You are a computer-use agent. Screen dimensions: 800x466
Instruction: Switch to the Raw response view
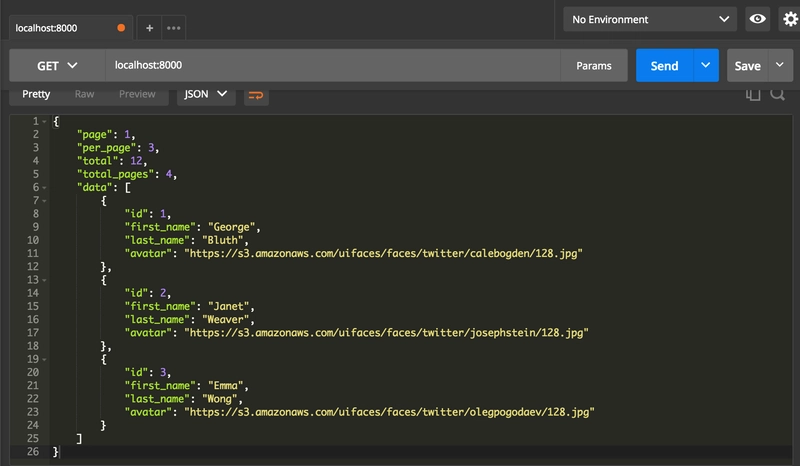(85, 94)
